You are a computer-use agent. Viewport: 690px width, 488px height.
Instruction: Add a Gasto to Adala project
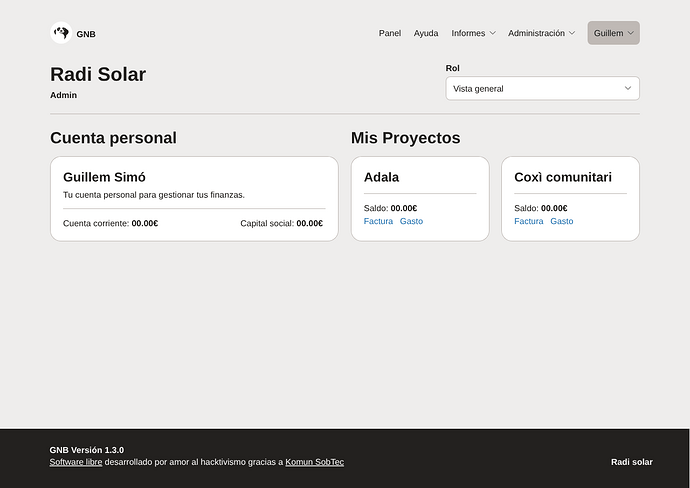click(x=411, y=221)
